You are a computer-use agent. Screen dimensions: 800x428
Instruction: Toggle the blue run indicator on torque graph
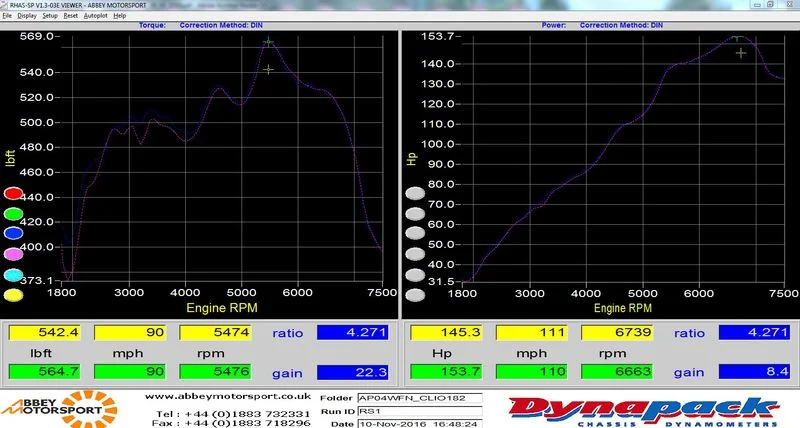(13, 233)
